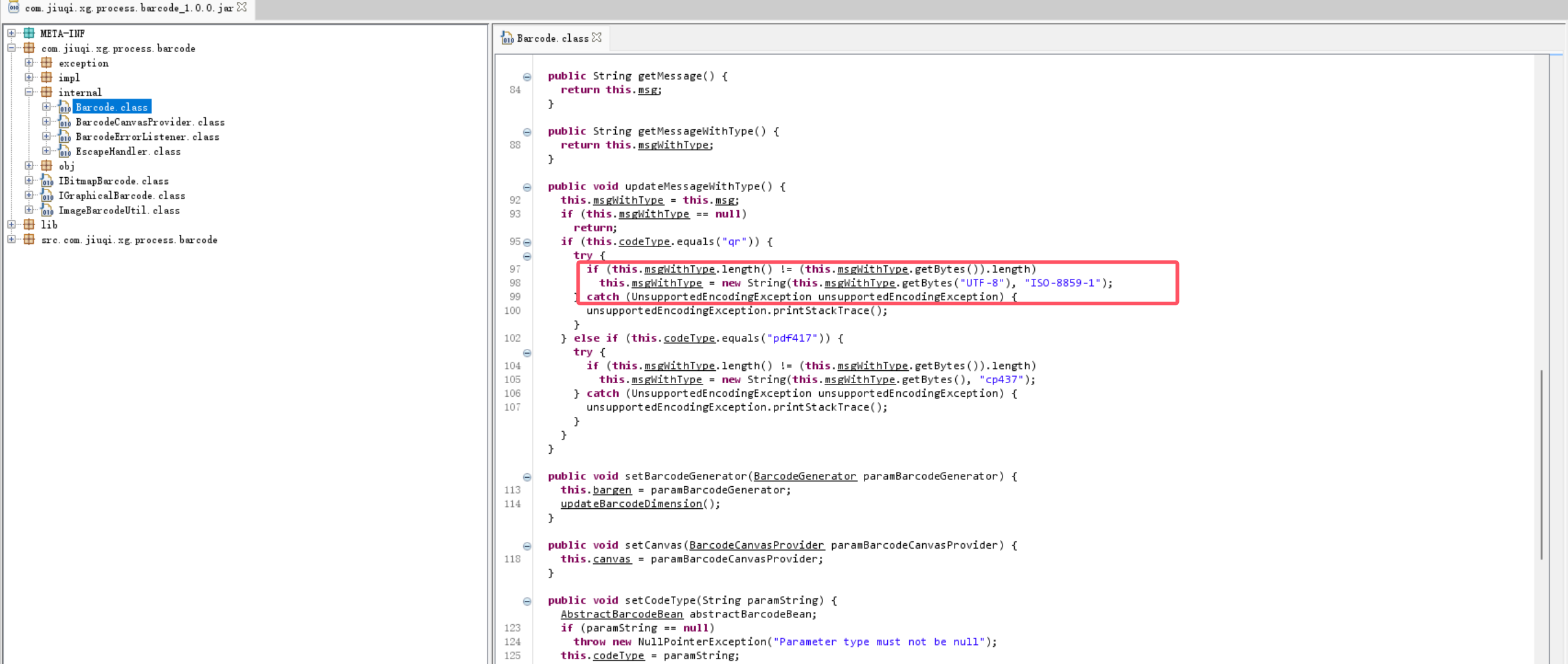
Task: Click the com.jiuqi.xg.process.barcode package icon
Action: tap(29, 48)
